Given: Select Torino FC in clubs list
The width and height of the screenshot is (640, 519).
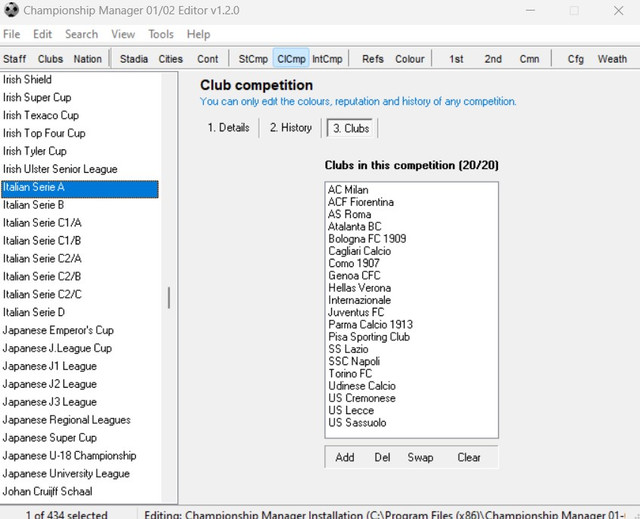Looking at the screenshot, I should [350, 373].
